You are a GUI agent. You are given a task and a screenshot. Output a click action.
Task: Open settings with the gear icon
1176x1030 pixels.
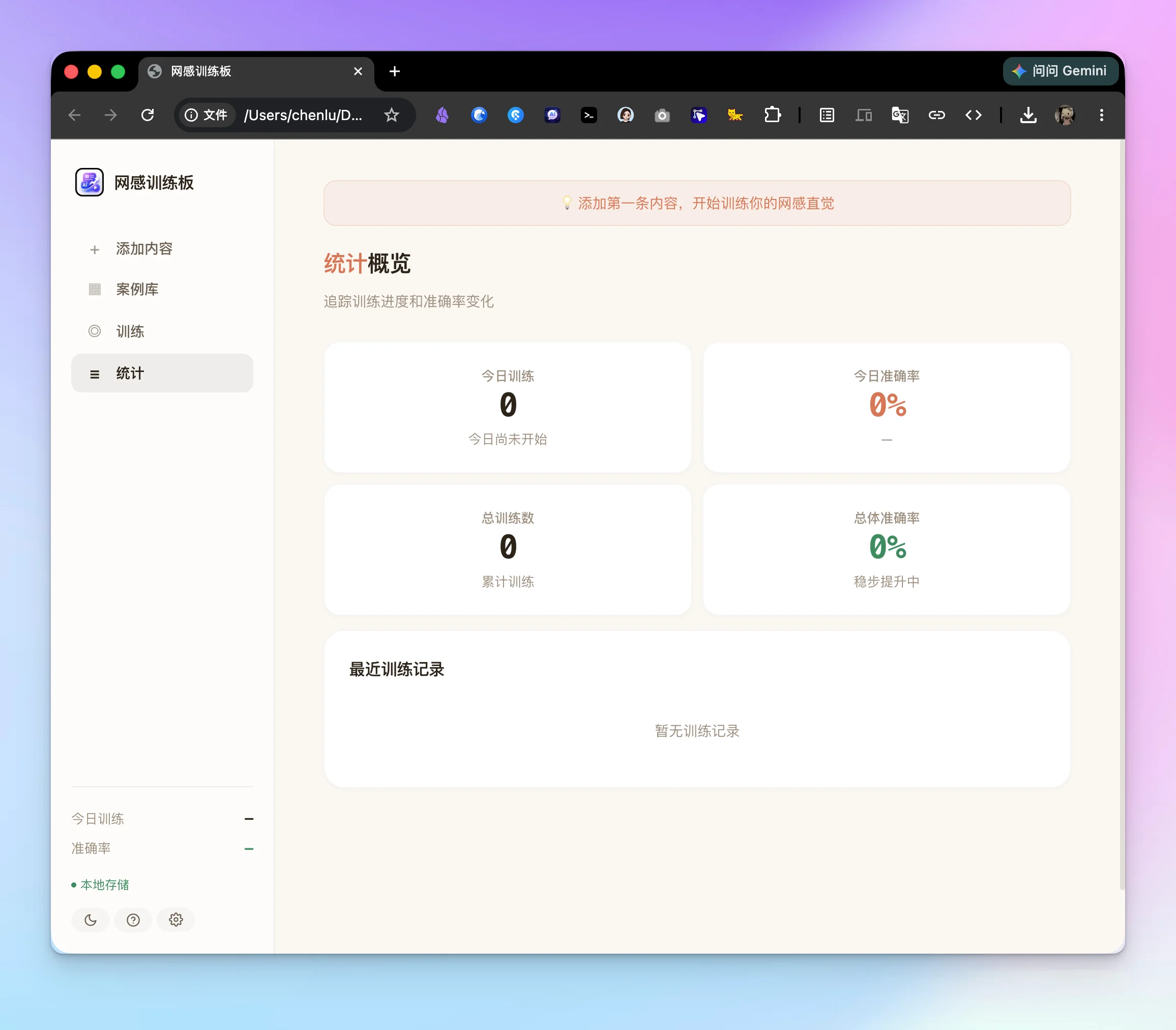[176, 920]
